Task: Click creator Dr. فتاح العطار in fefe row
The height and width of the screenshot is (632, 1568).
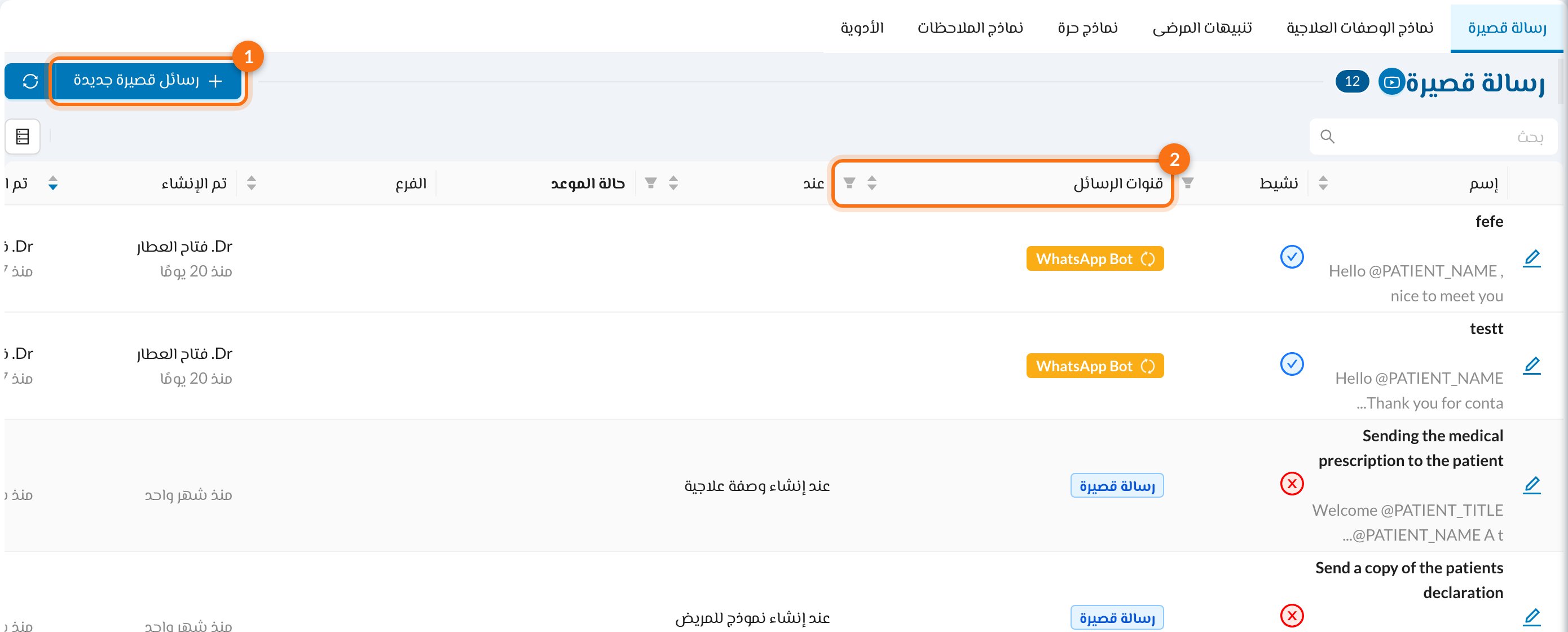Action: pos(184,247)
